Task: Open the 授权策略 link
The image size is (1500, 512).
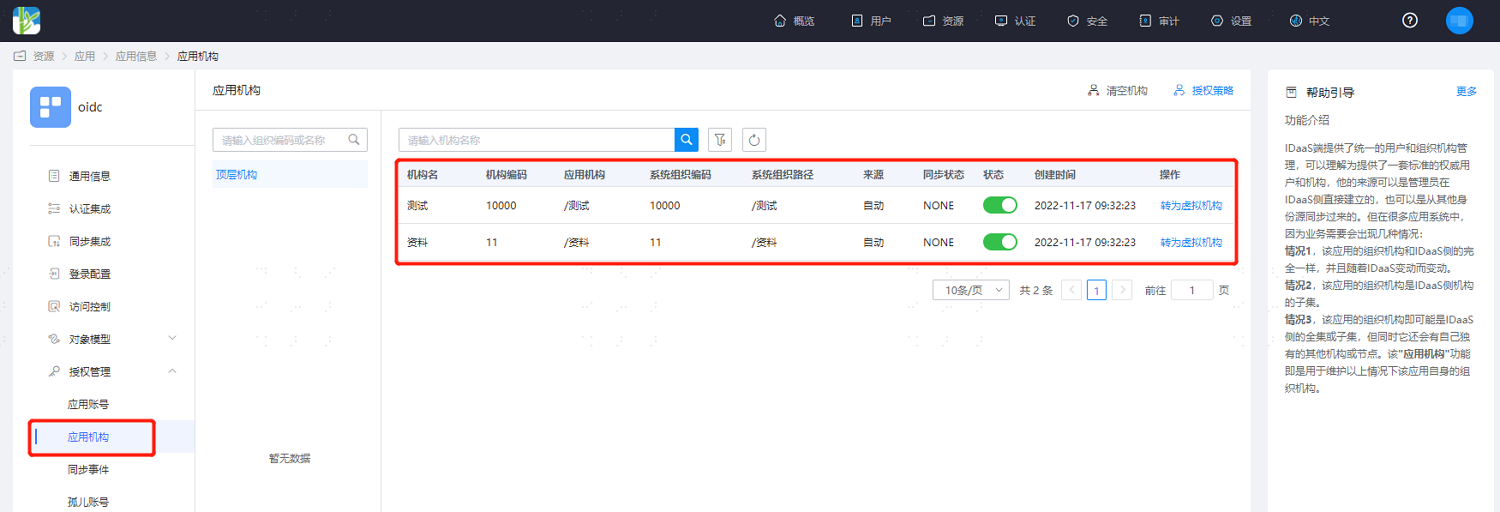Action: click(1204, 90)
